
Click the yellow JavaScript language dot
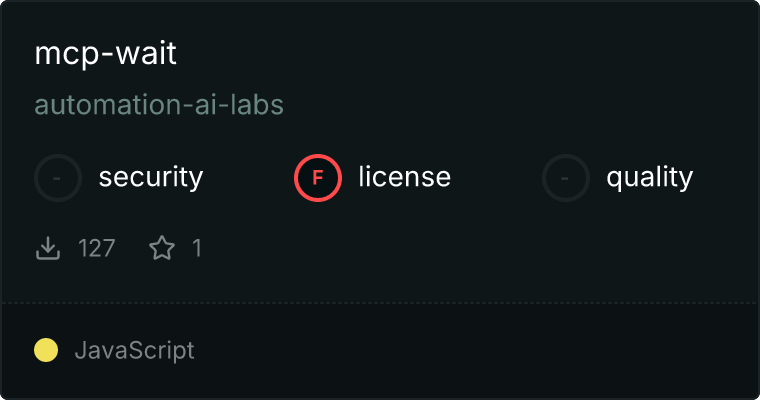pos(46,350)
